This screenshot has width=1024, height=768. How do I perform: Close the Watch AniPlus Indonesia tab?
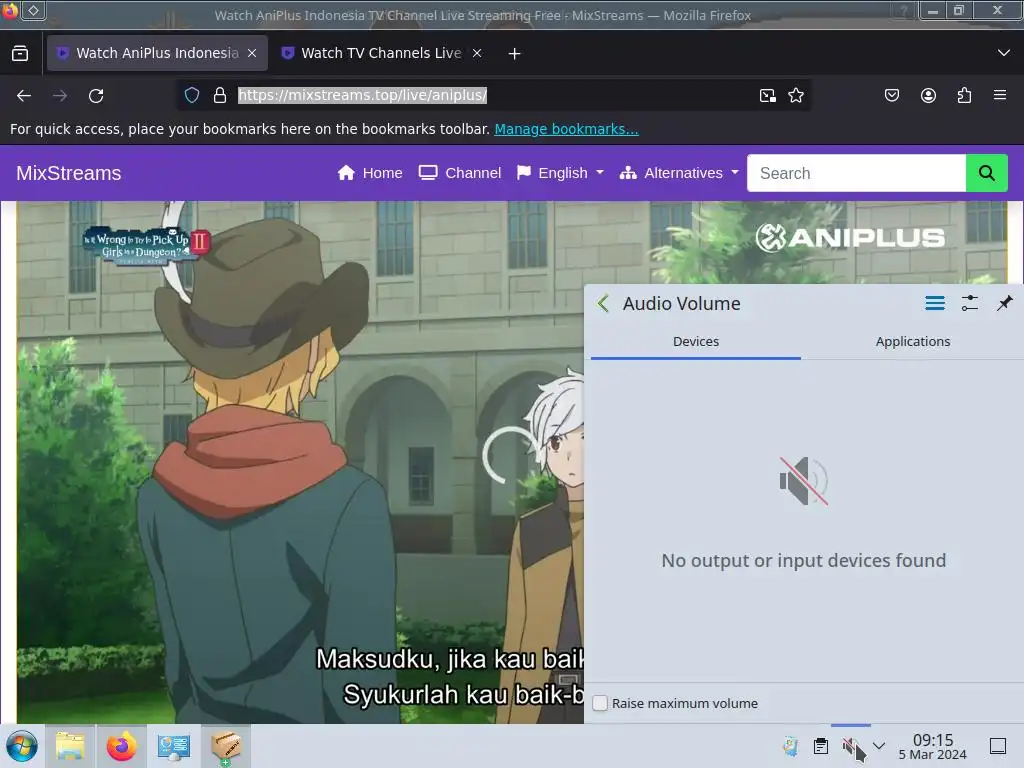pyautogui.click(x=252, y=54)
